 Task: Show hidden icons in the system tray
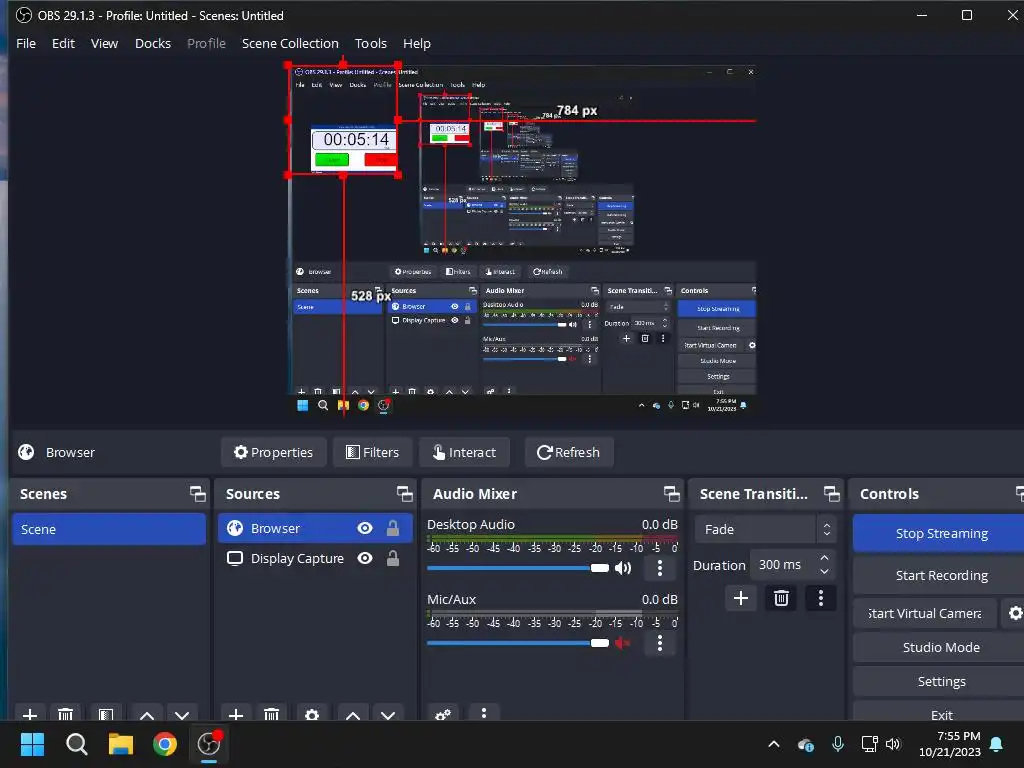click(774, 744)
